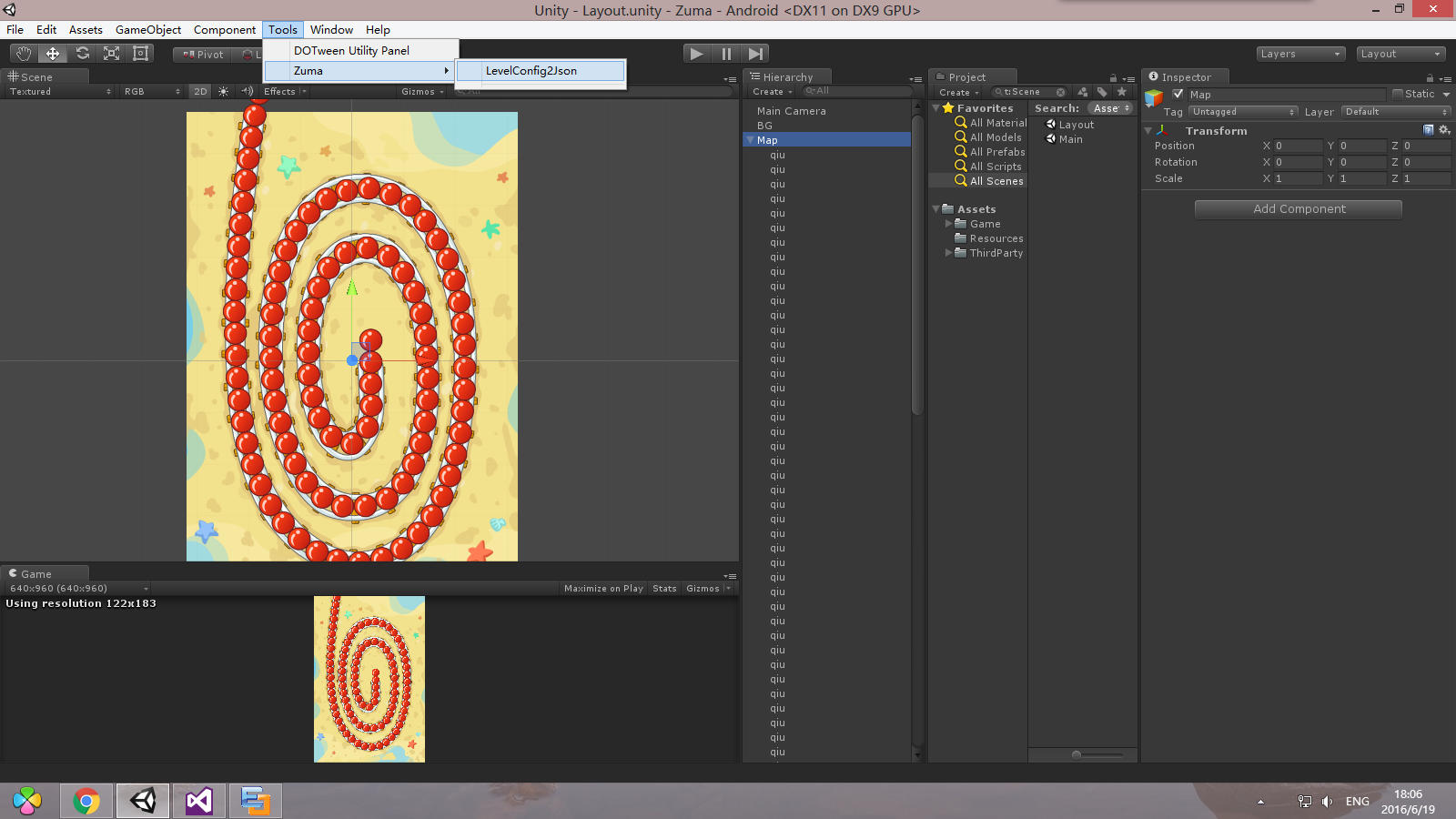Open the Layer dropdown showing Default
The image size is (1456, 819).
[1396, 112]
